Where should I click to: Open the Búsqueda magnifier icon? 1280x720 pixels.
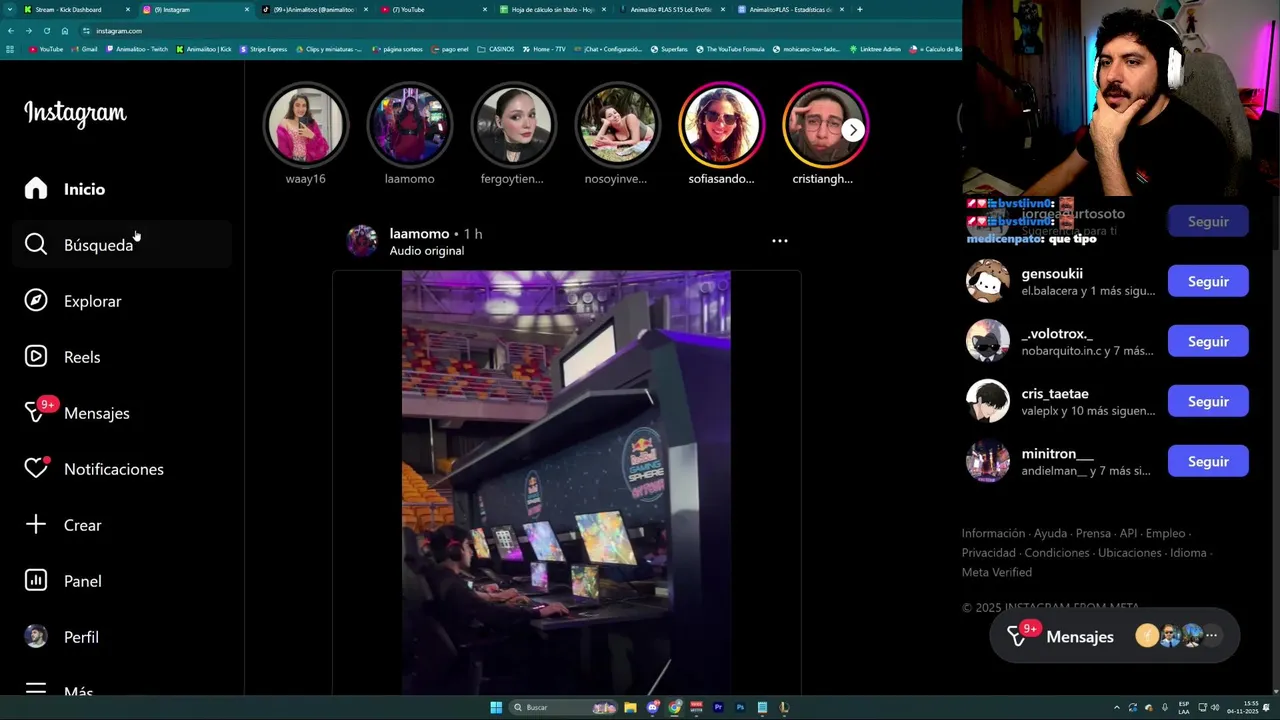click(x=36, y=245)
